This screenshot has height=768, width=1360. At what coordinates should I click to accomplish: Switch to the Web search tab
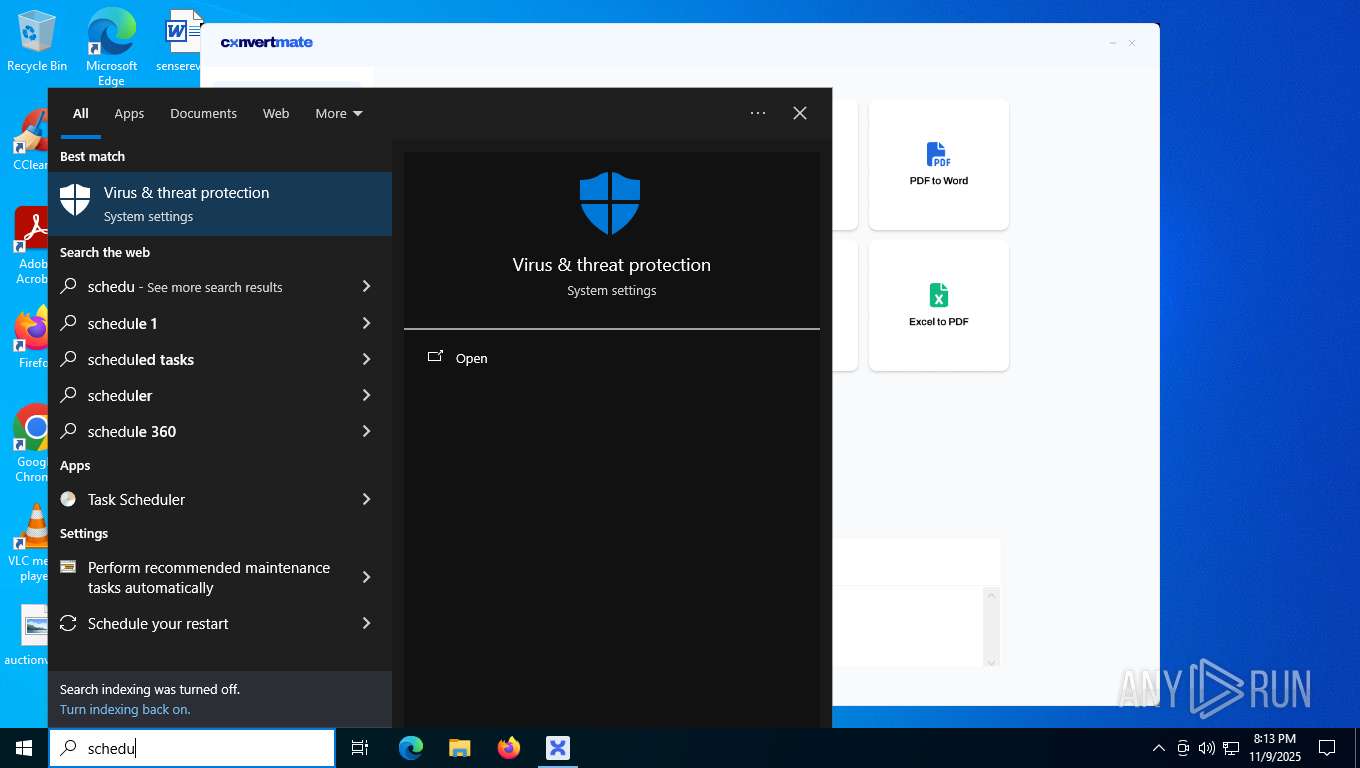[x=276, y=113]
